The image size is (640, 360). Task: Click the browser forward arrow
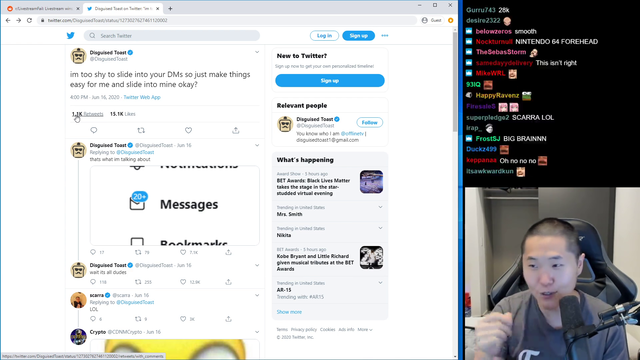[19, 20]
